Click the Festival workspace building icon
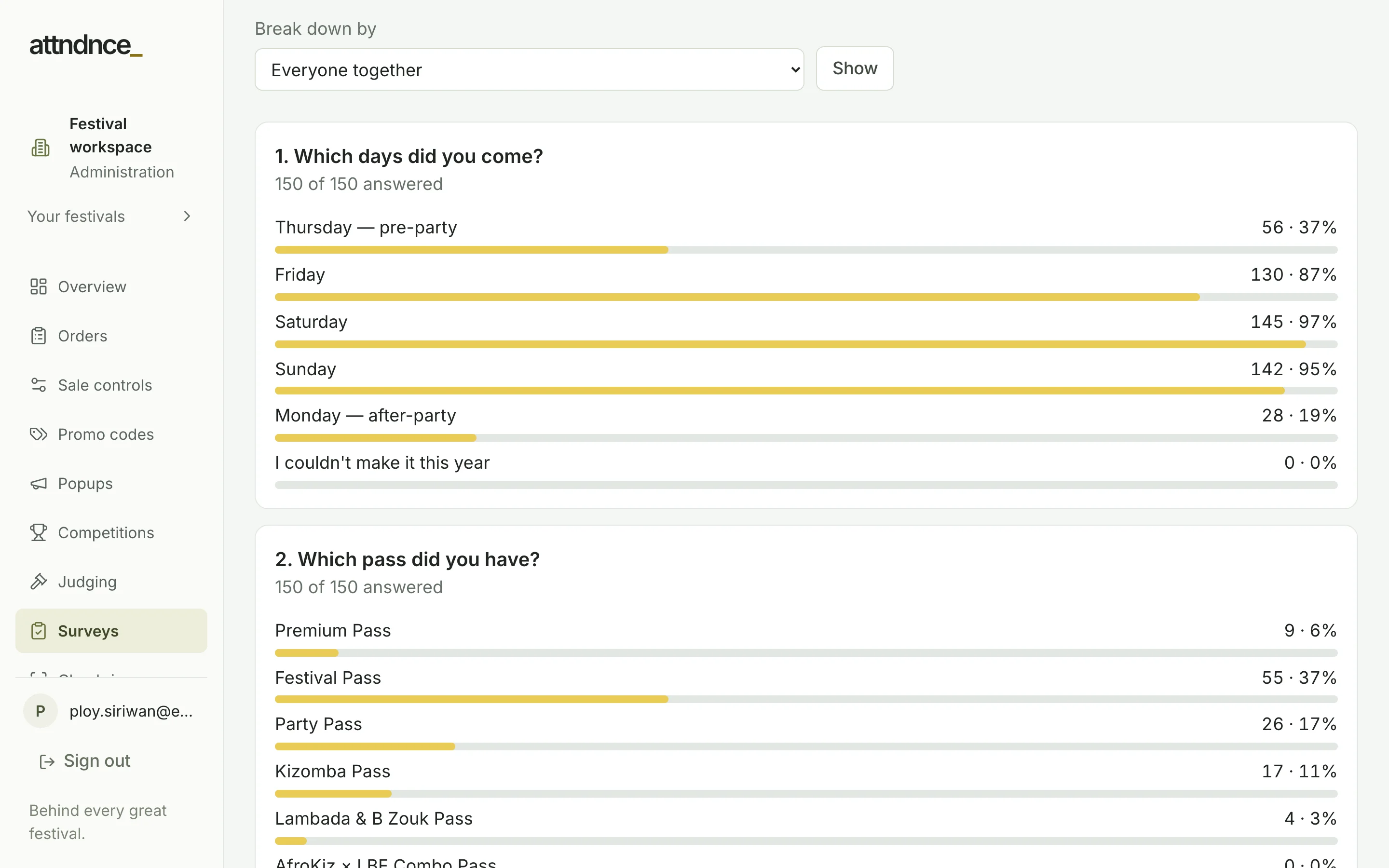The image size is (1389, 868). pos(40,148)
